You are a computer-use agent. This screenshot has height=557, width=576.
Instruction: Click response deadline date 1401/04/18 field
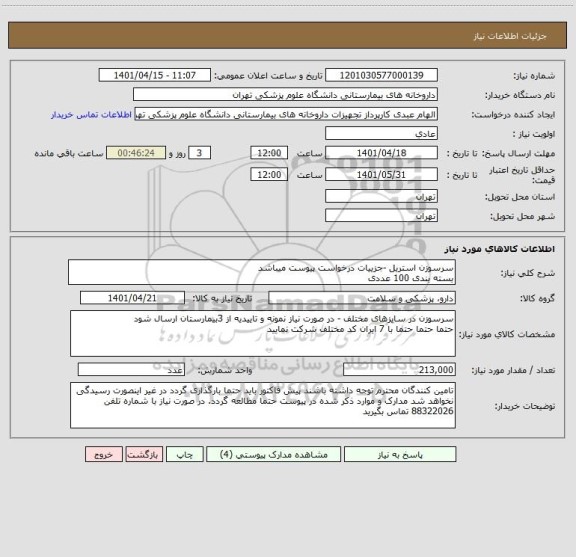pyautogui.click(x=381, y=153)
